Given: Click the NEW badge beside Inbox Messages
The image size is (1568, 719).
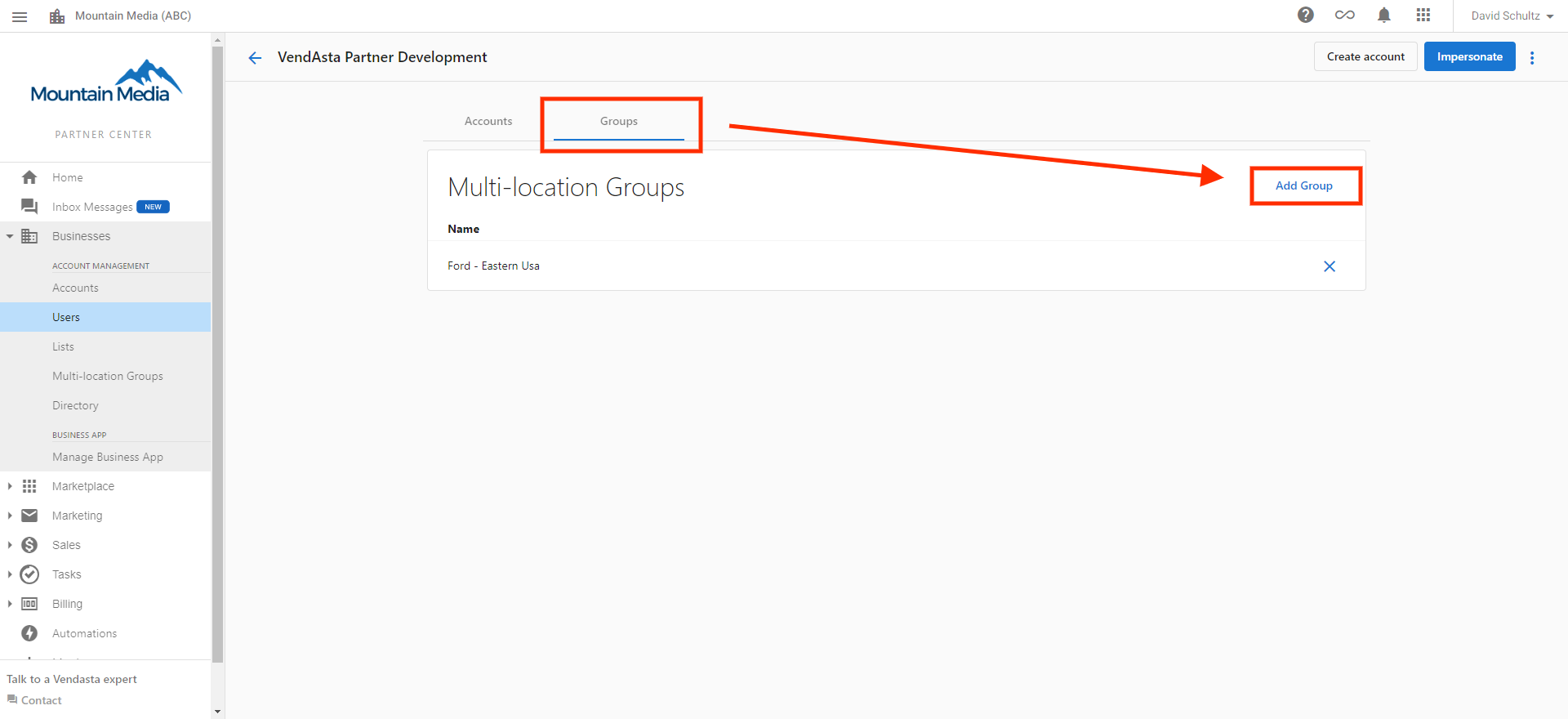Looking at the screenshot, I should (153, 207).
